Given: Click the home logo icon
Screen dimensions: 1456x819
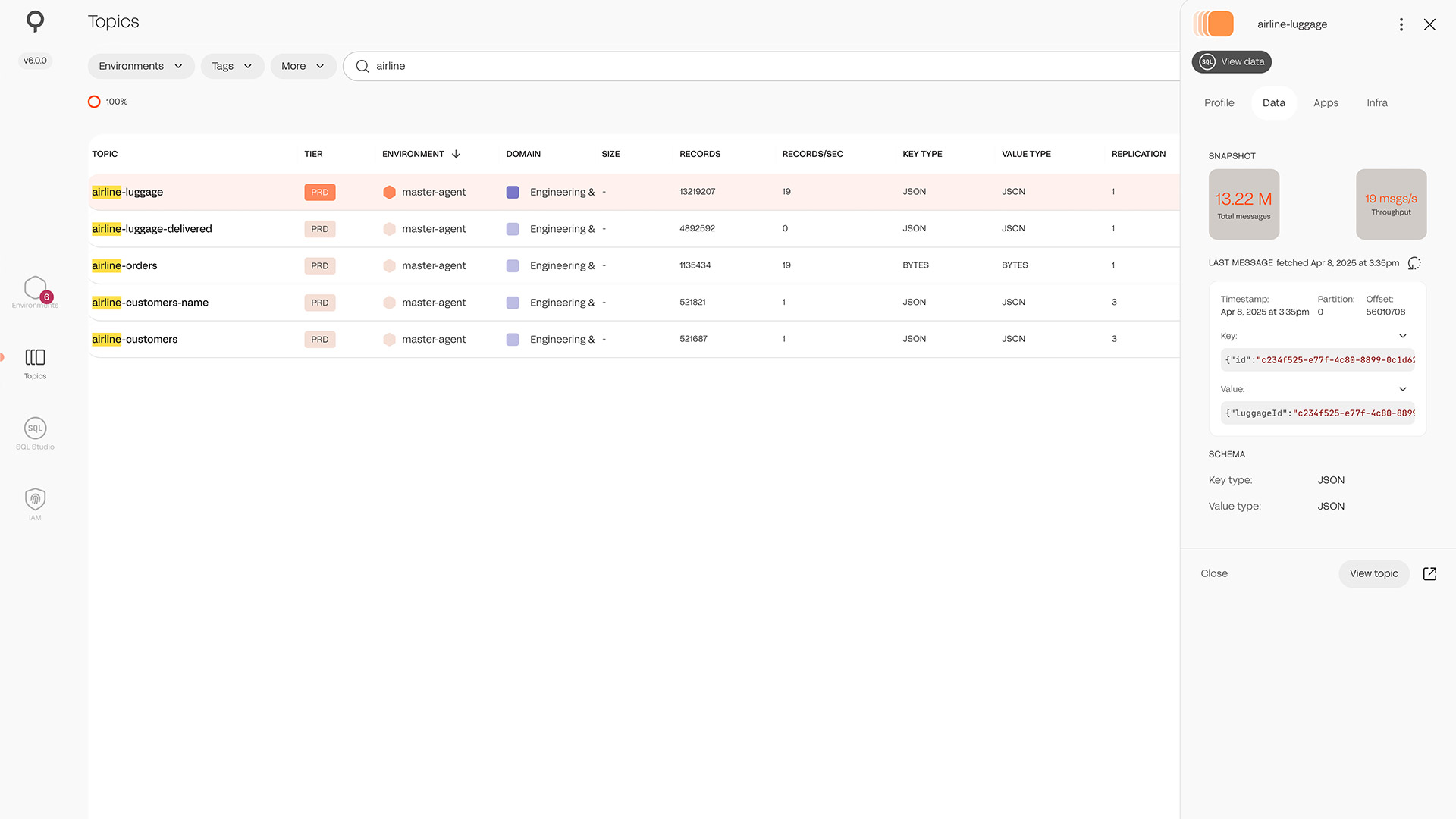Looking at the screenshot, I should coord(35,21).
